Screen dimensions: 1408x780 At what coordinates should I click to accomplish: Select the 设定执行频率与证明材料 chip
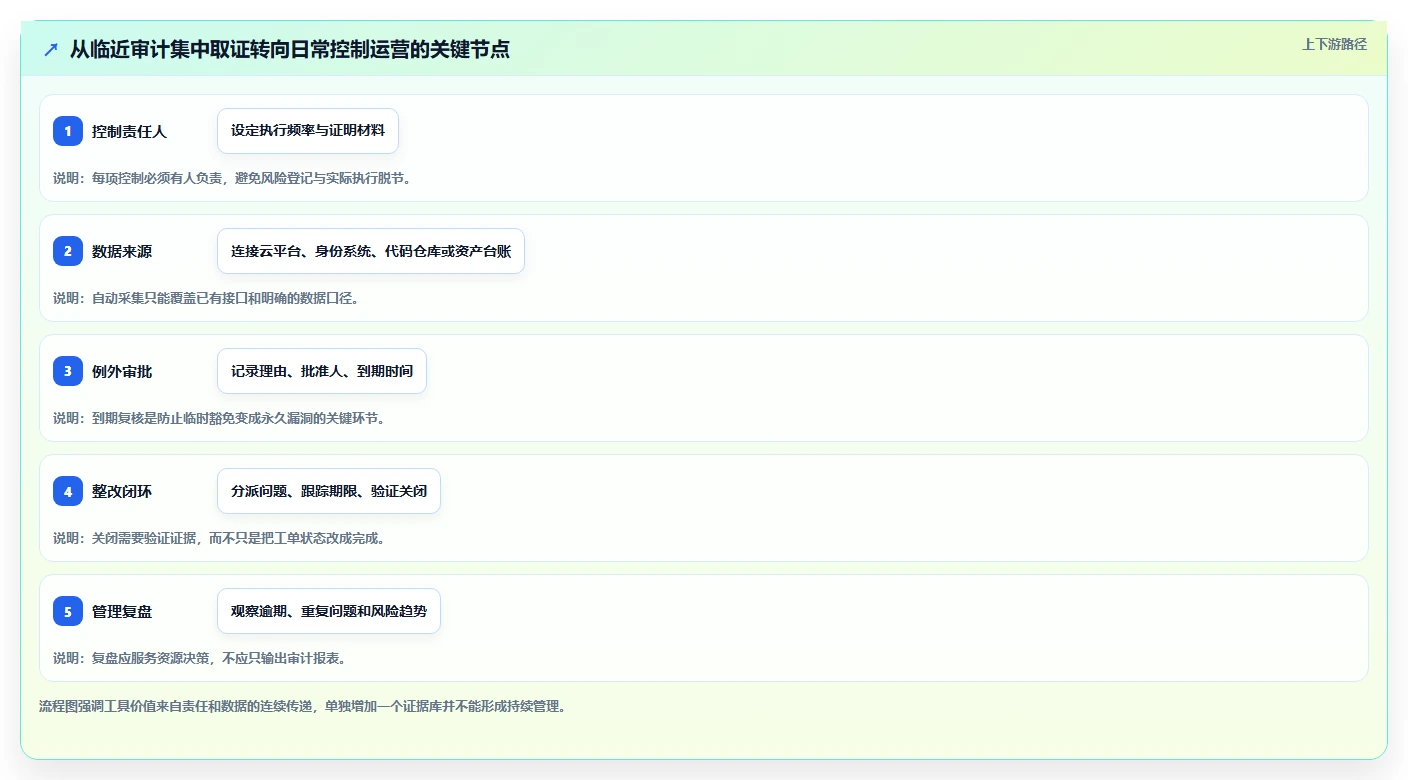(x=308, y=131)
